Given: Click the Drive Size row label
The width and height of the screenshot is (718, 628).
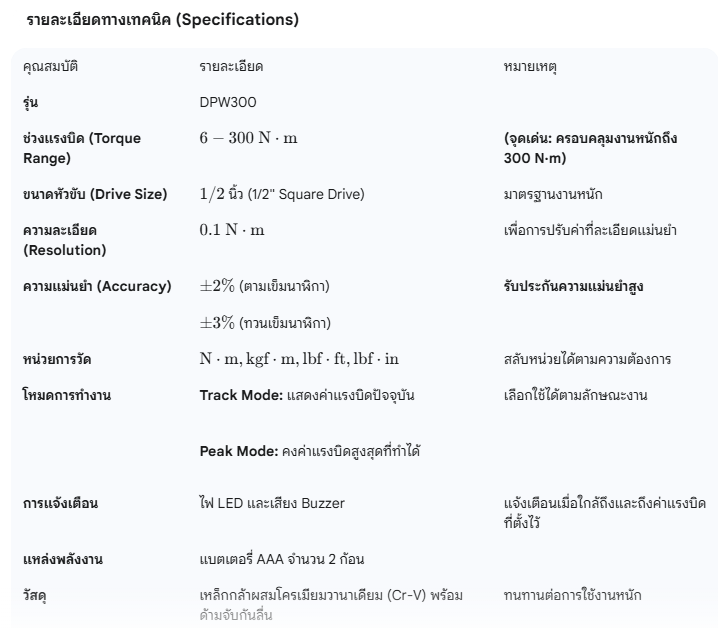Looking at the screenshot, I should [95, 194].
